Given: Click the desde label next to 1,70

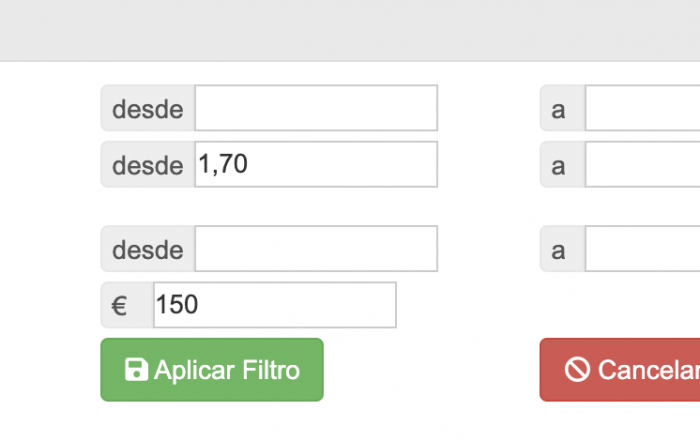Looking at the screenshot, I should tap(148, 164).
